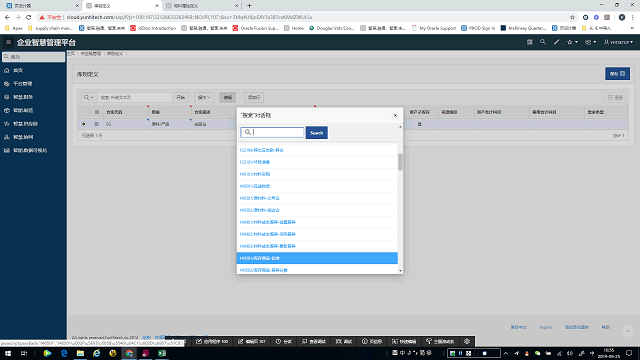Image resolution: width=640 pixels, height=360 pixels.
Task: Open Excel from the Windows taskbar
Action: [x=162, y=353]
